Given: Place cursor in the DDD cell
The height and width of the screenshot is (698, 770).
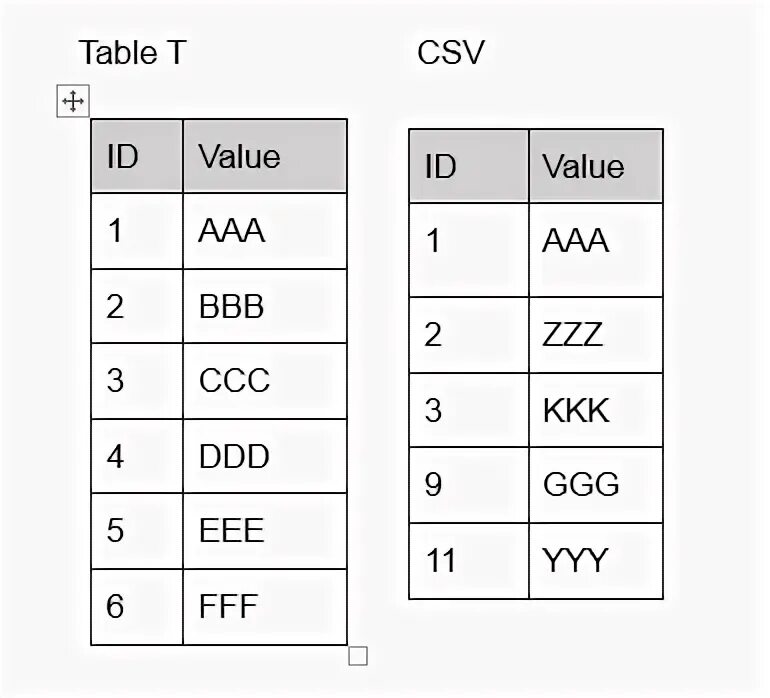Looking at the screenshot, I should point(264,456).
